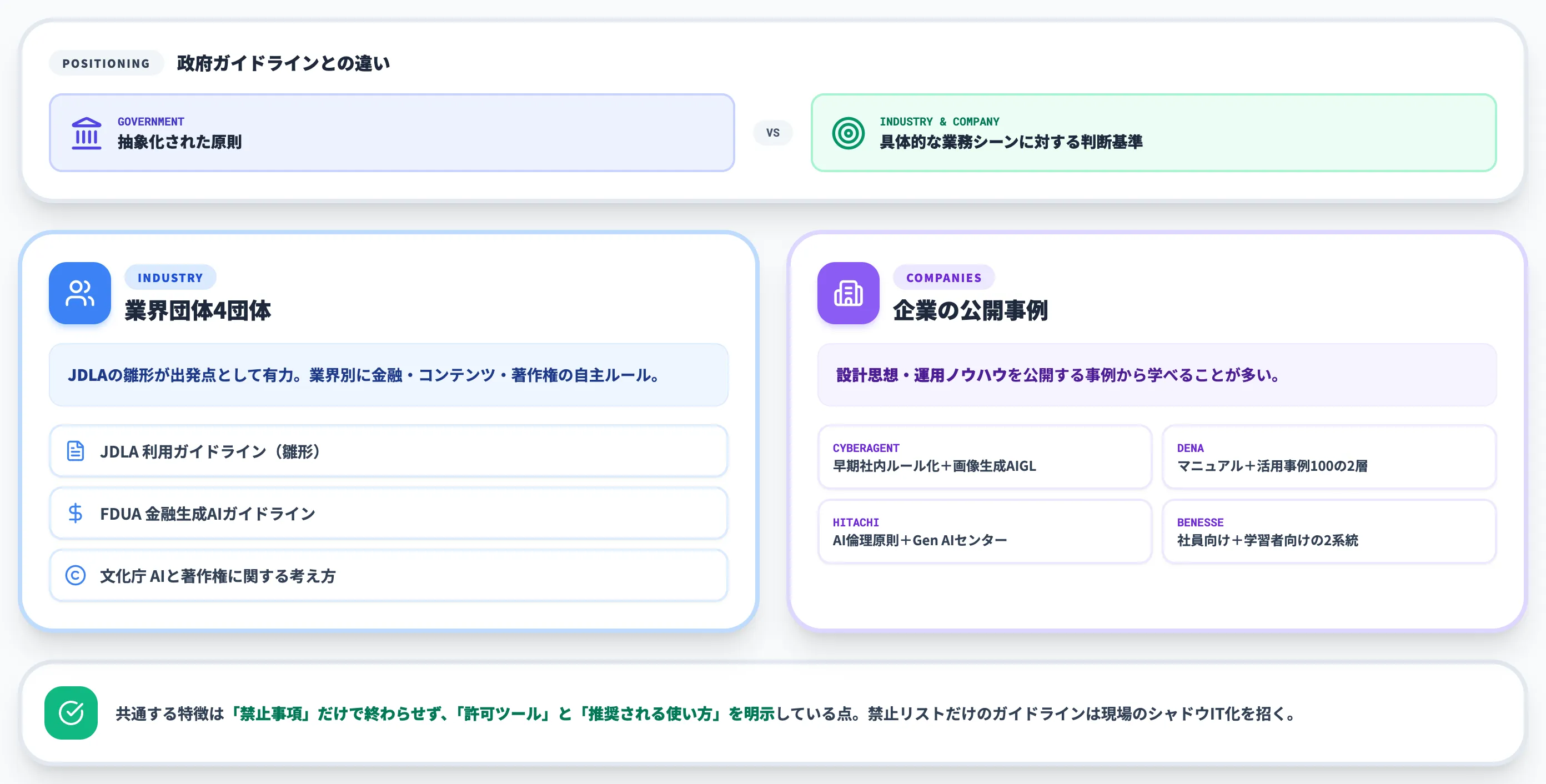Open the BENESSE company card
The image size is (1546, 784).
pyautogui.click(x=1329, y=531)
